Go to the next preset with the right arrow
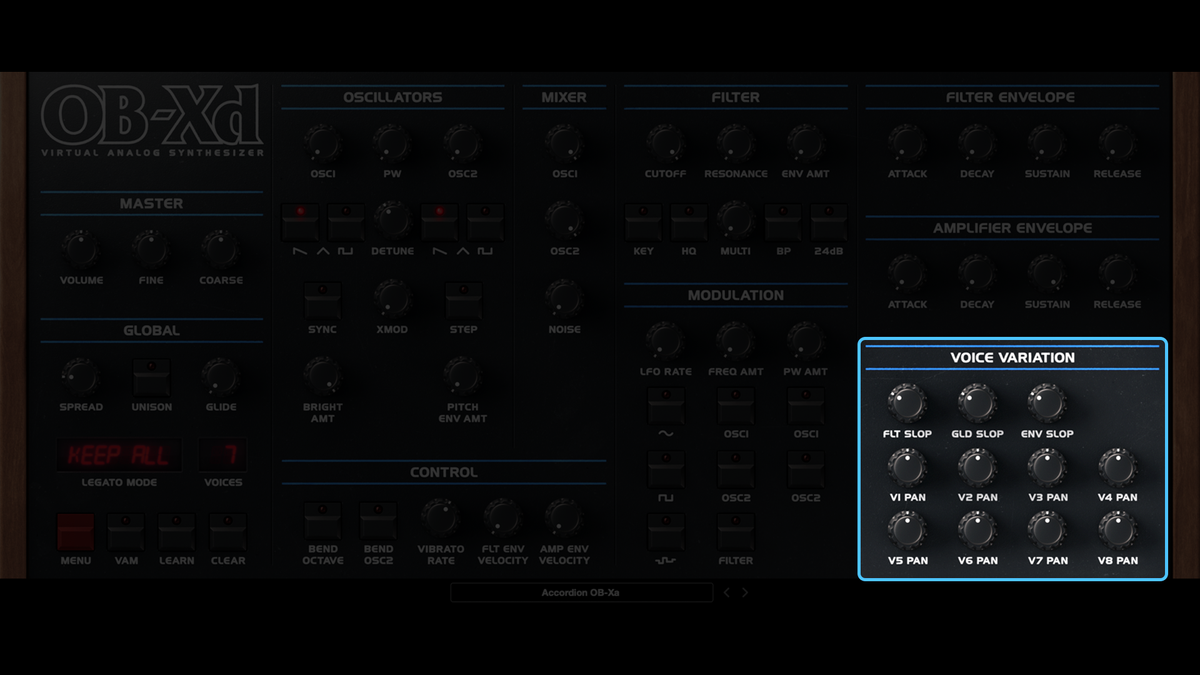Image resolution: width=1200 pixels, height=675 pixels. (744, 592)
